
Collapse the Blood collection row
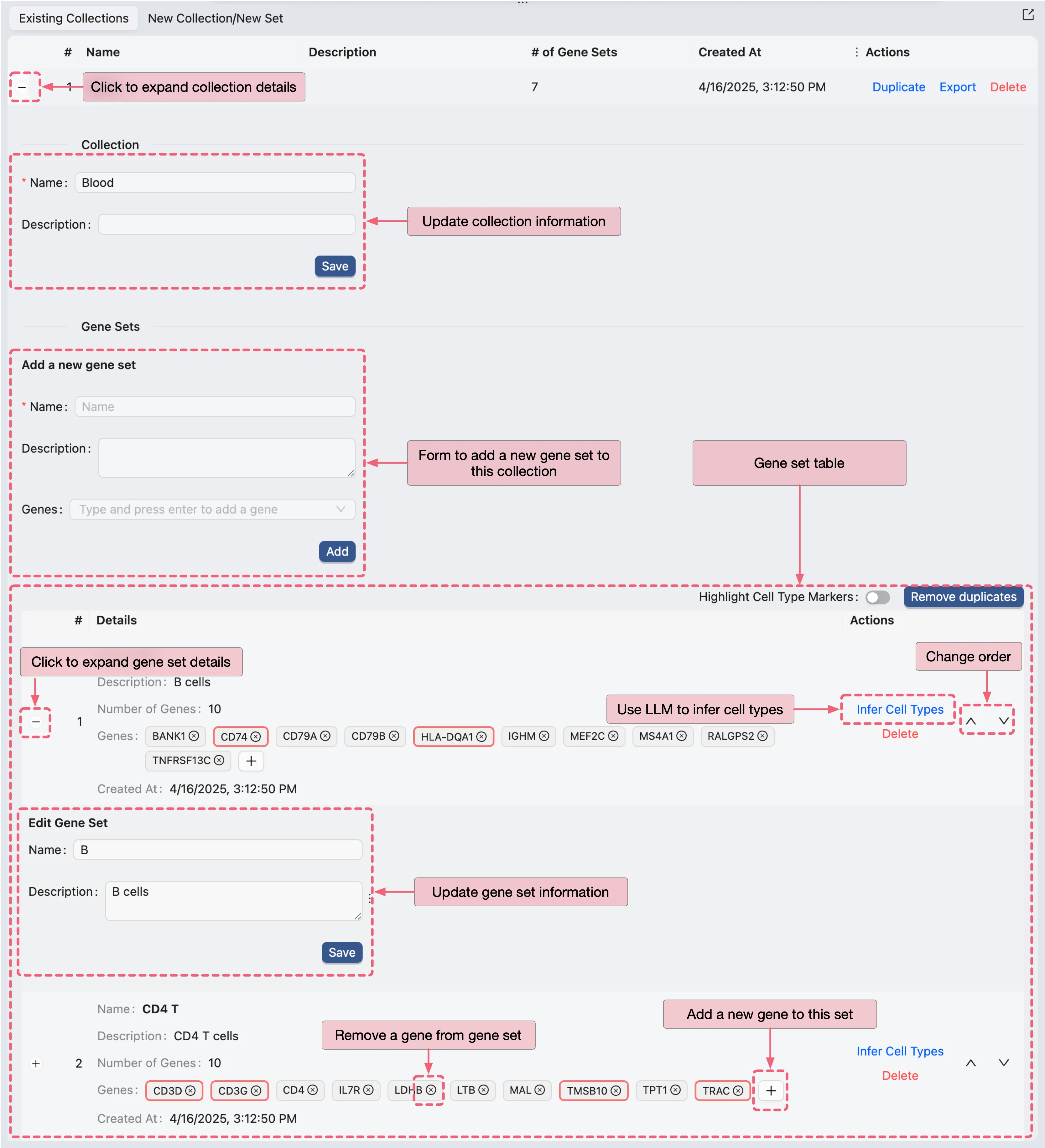pyautogui.click(x=22, y=87)
